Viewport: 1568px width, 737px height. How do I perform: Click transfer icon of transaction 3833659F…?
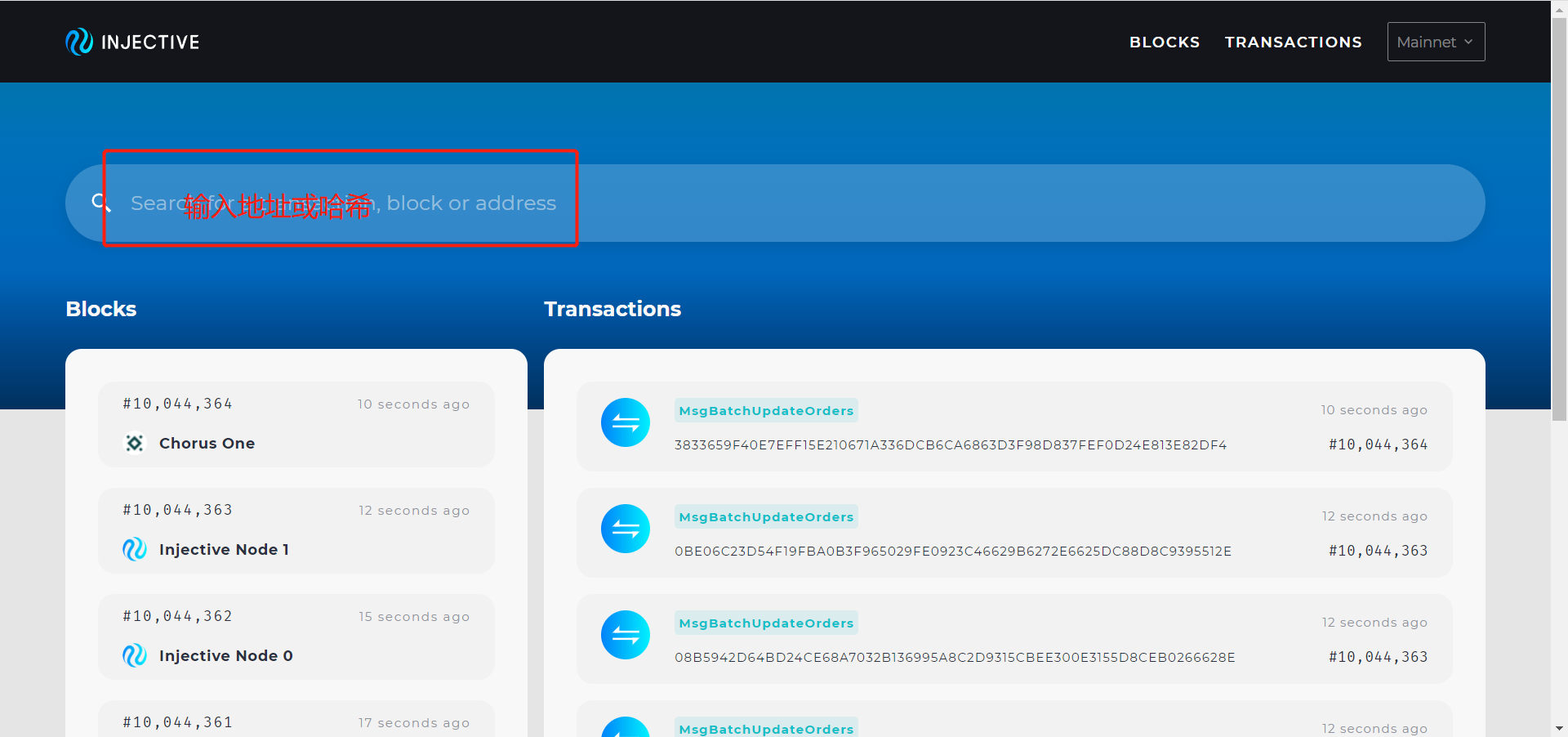(626, 422)
